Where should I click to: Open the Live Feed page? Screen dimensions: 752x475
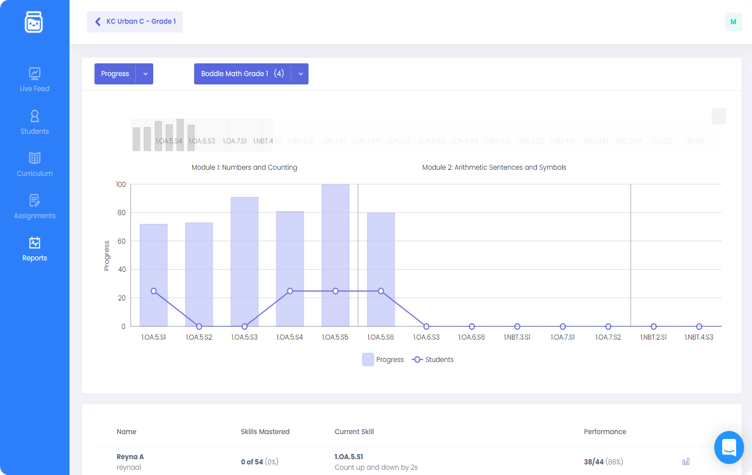(34, 80)
